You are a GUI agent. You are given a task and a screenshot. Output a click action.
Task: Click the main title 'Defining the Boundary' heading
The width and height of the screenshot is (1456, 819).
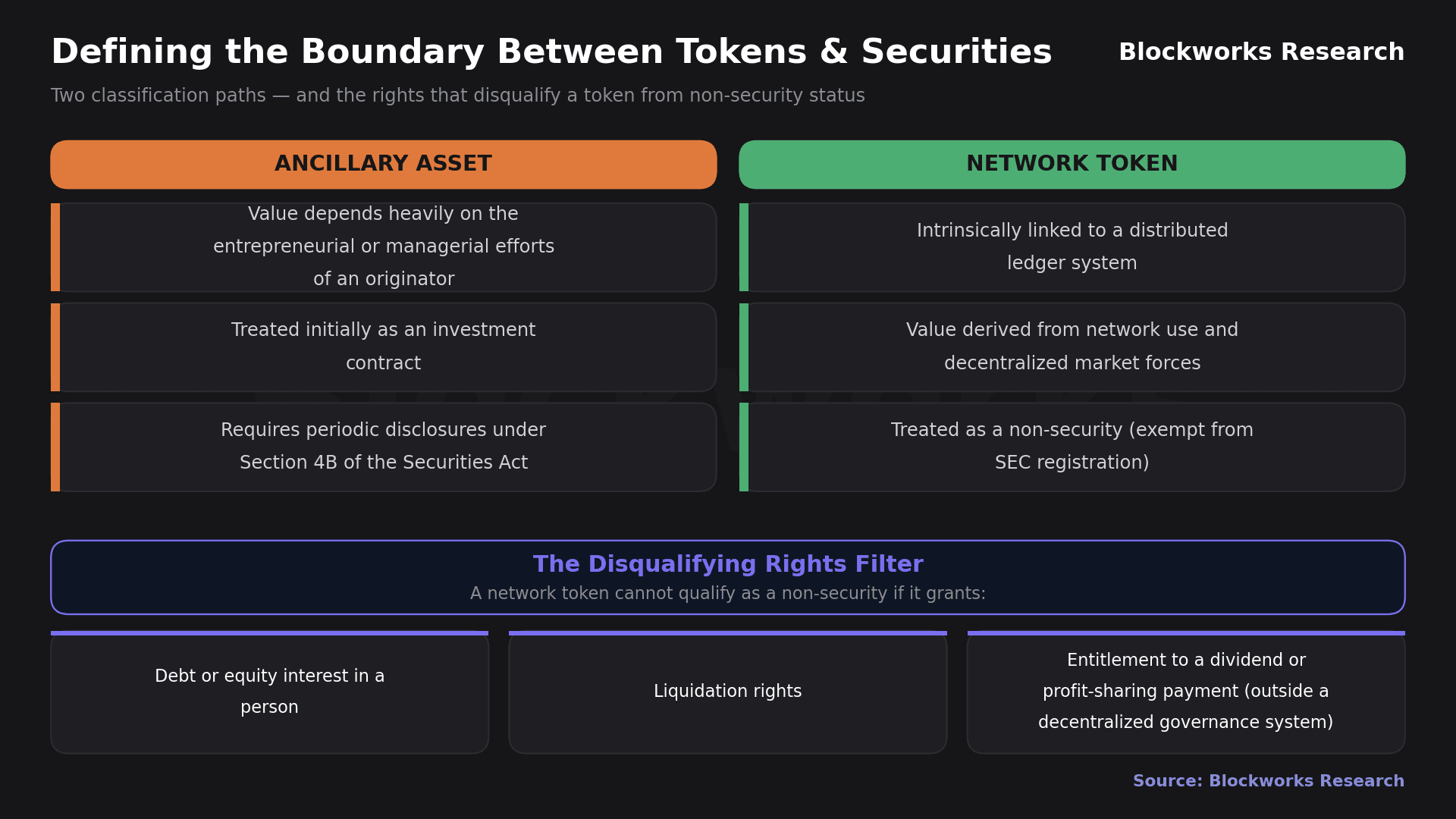point(551,52)
